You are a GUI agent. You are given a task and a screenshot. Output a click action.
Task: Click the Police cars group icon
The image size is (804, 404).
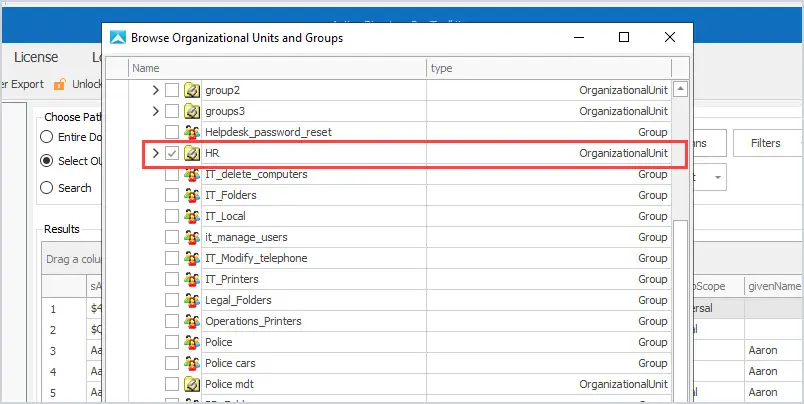coord(192,363)
